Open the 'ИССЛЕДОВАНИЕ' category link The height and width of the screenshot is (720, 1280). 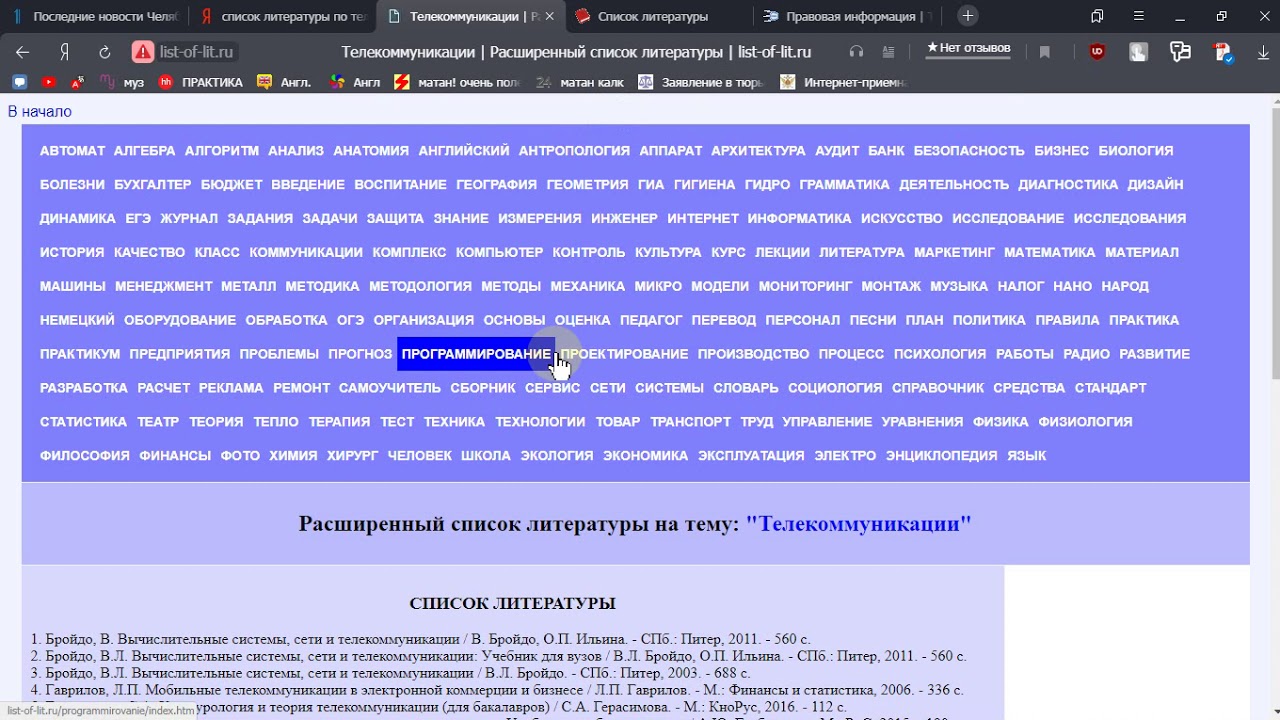point(1007,219)
